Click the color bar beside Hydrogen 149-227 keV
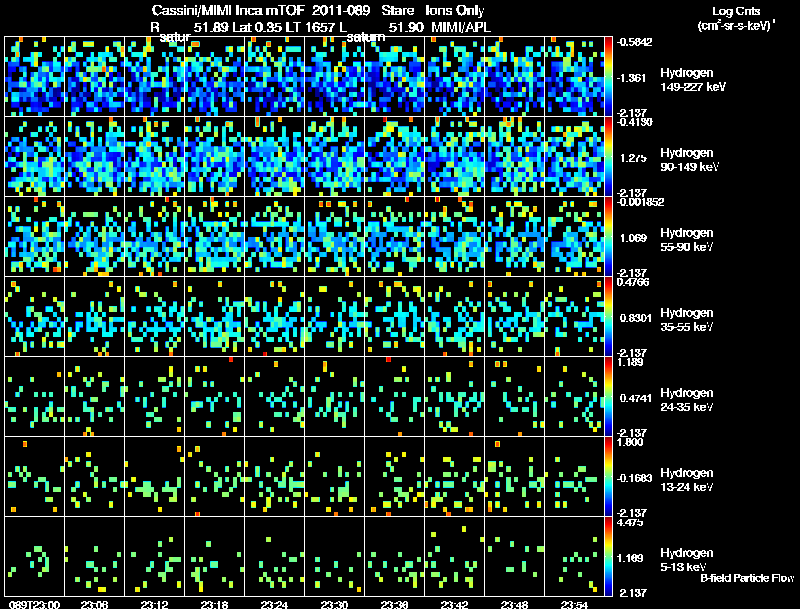 [x=608, y=77]
